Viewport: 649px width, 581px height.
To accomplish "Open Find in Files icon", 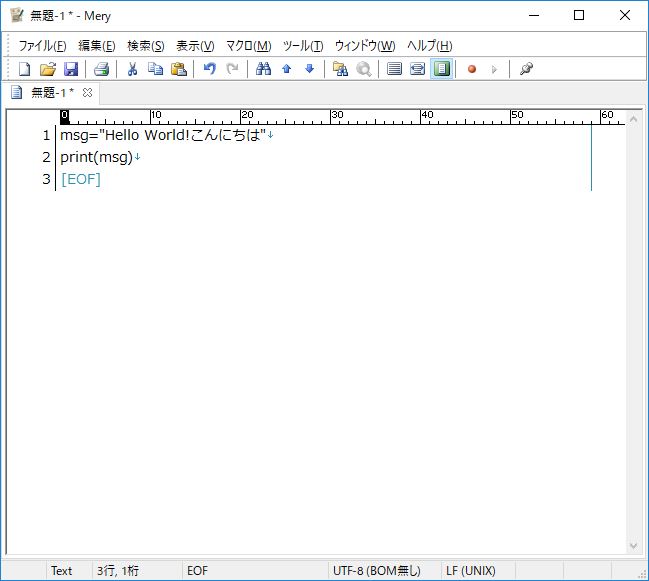I will tap(340, 69).
